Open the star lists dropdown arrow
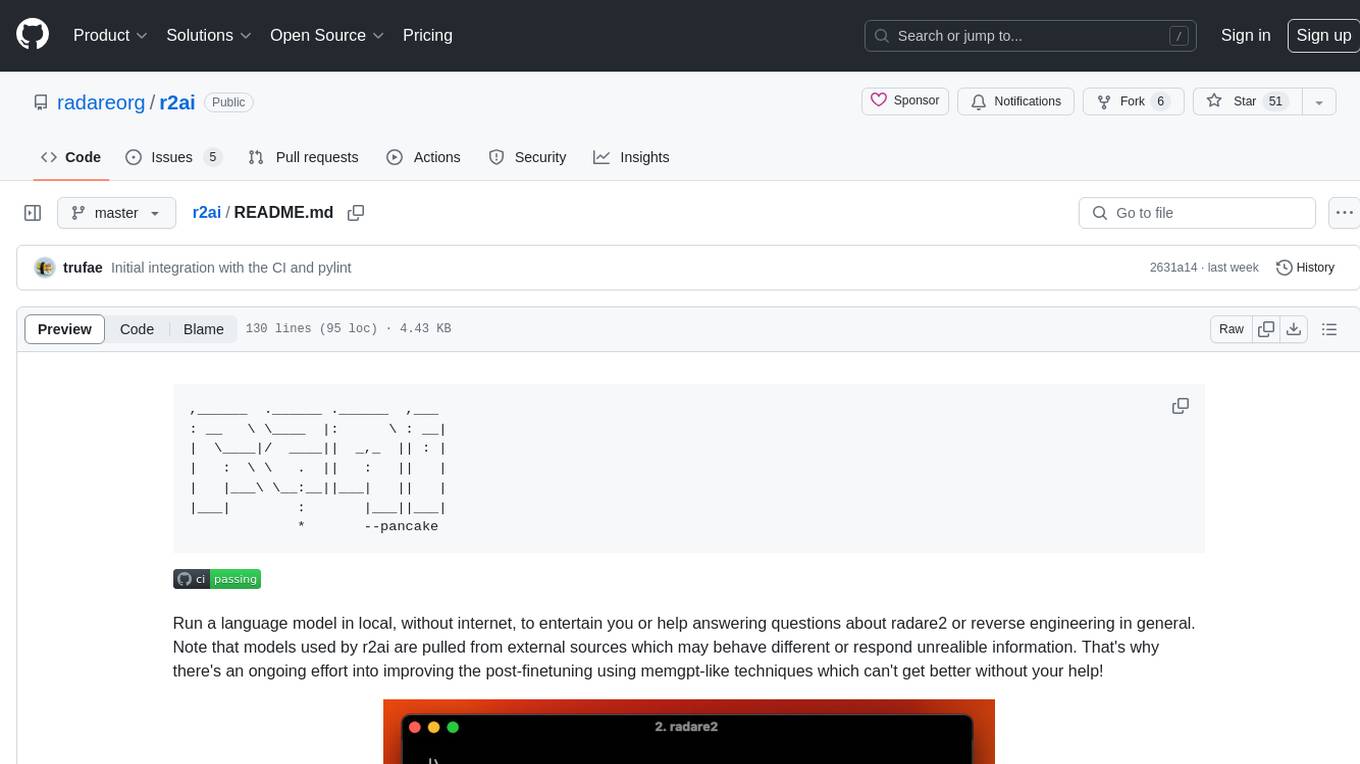 (1319, 101)
